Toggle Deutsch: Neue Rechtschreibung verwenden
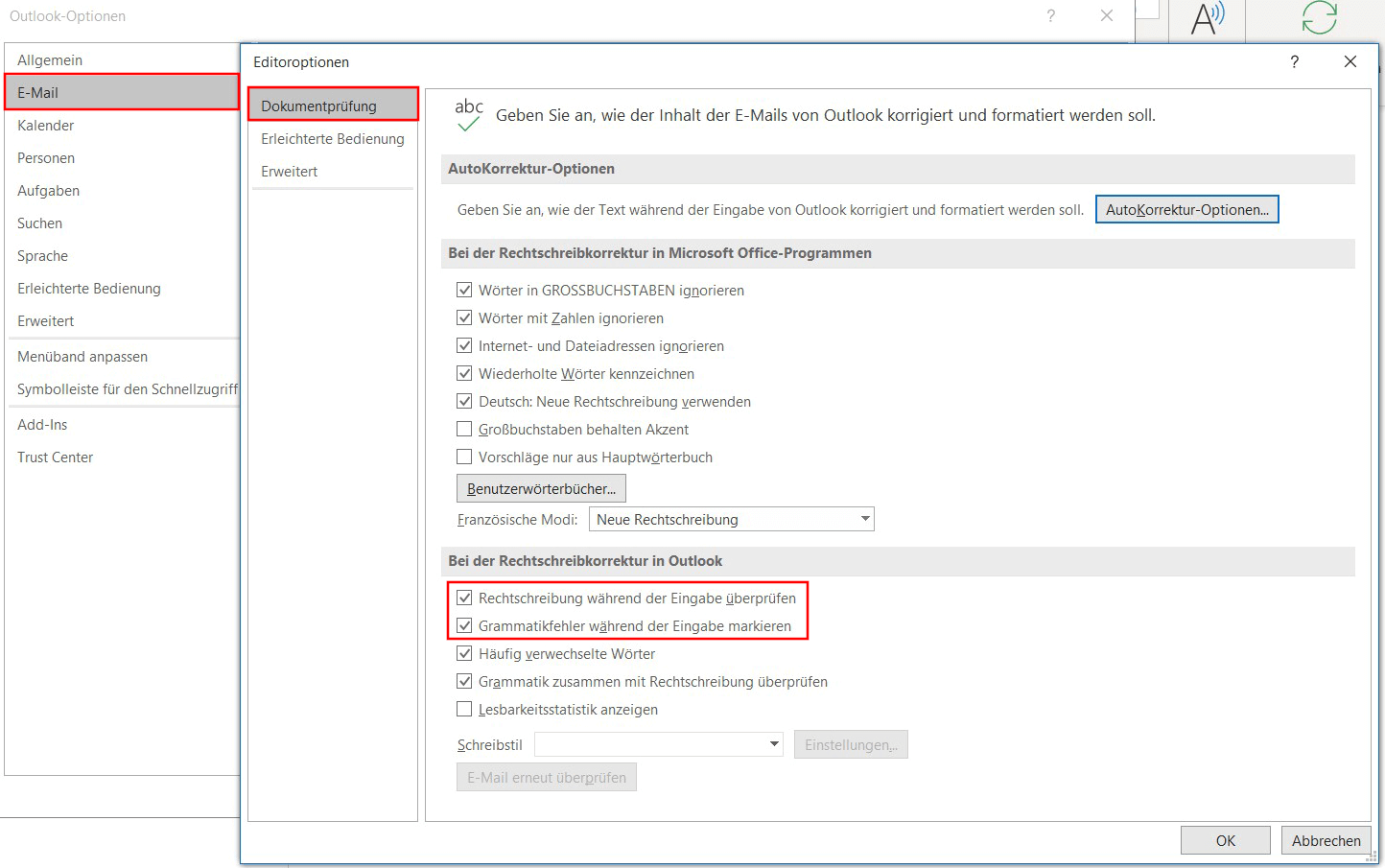The width and height of the screenshot is (1385, 868). 464,401
